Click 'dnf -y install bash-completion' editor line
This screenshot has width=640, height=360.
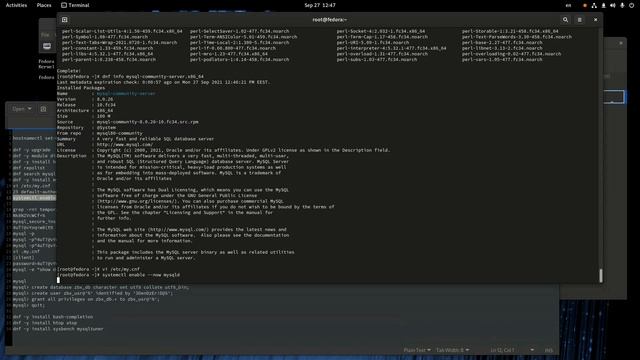click(x=53, y=317)
